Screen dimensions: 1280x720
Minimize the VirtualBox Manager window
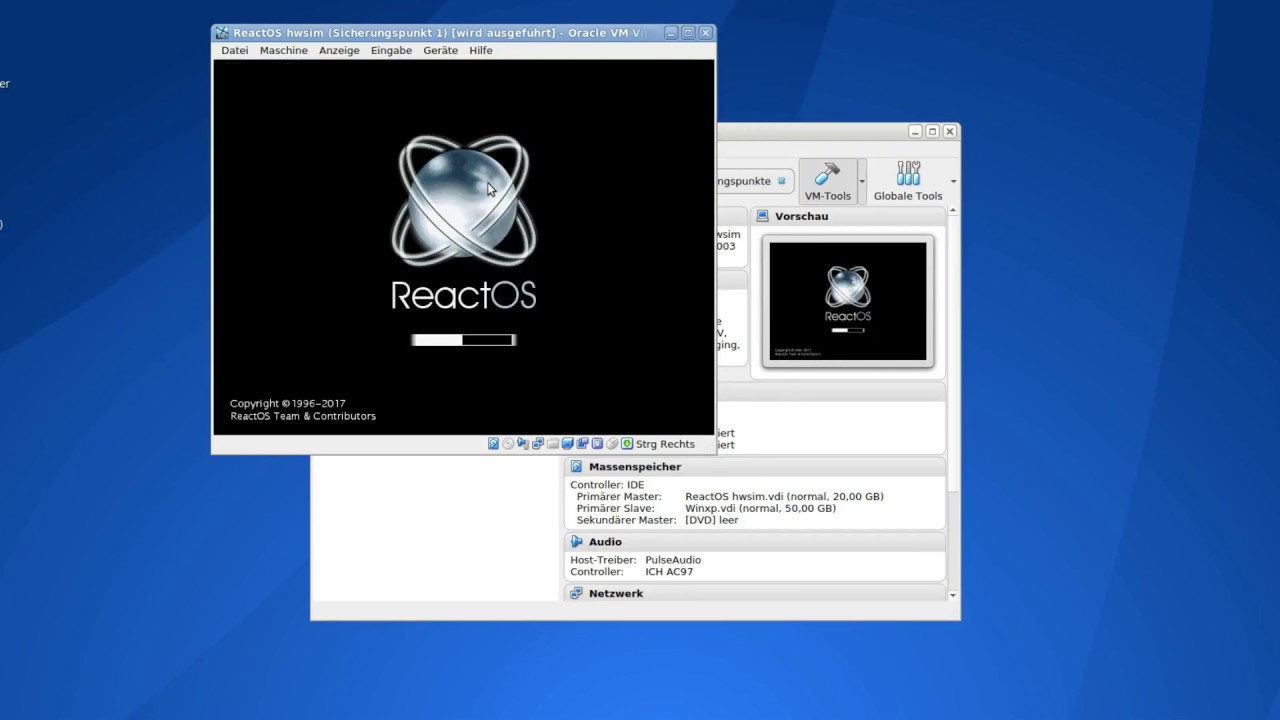coord(915,131)
